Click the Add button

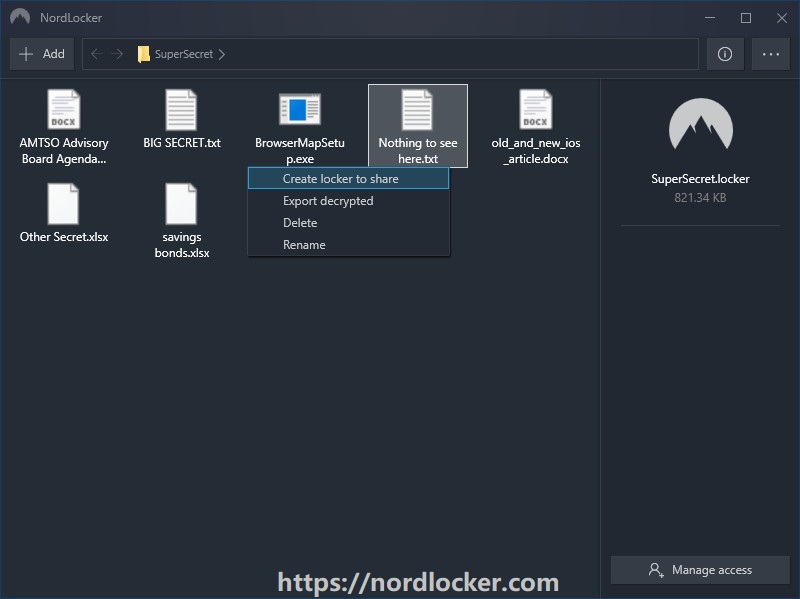[42, 54]
